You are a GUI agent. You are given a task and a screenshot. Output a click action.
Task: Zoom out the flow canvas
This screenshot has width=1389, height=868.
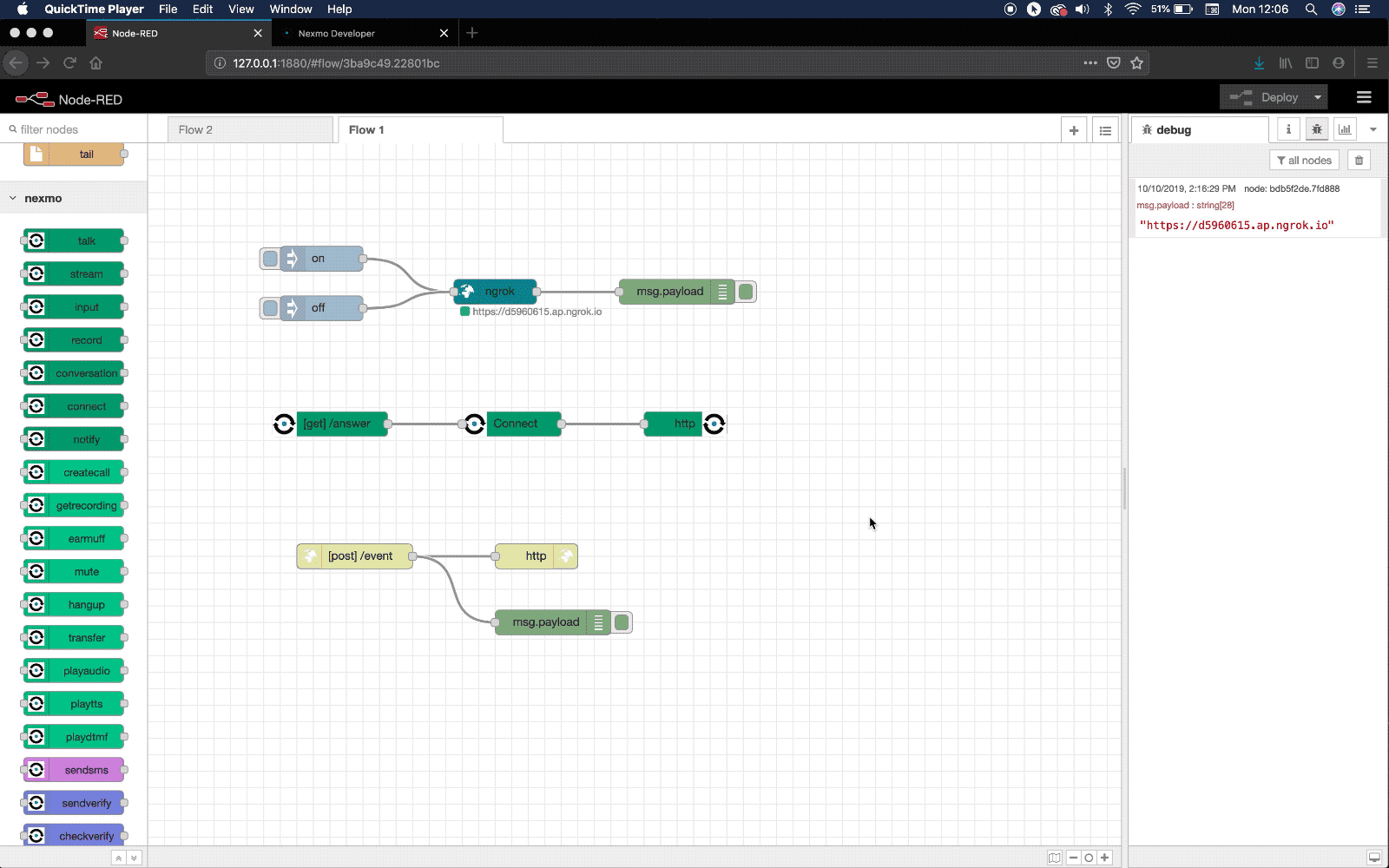click(x=1073, y=858)
